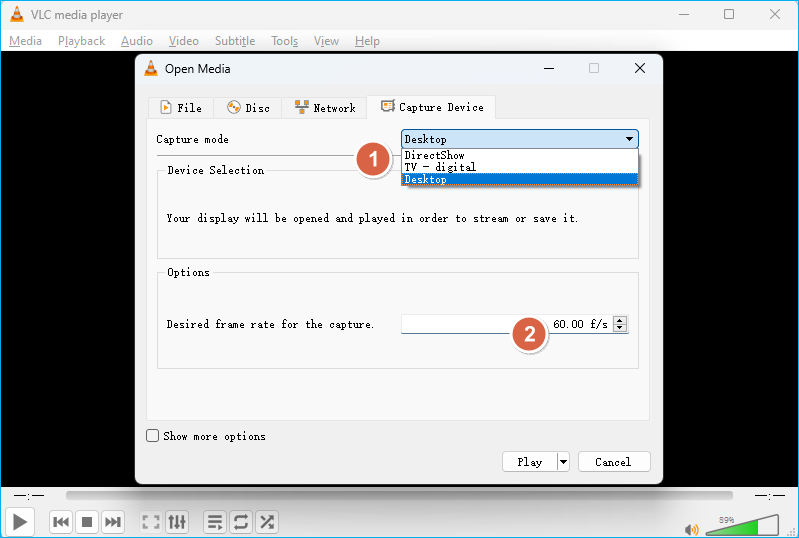
Task: Choose DirectShow from capture mode list
Action: (x=520, y=155)
